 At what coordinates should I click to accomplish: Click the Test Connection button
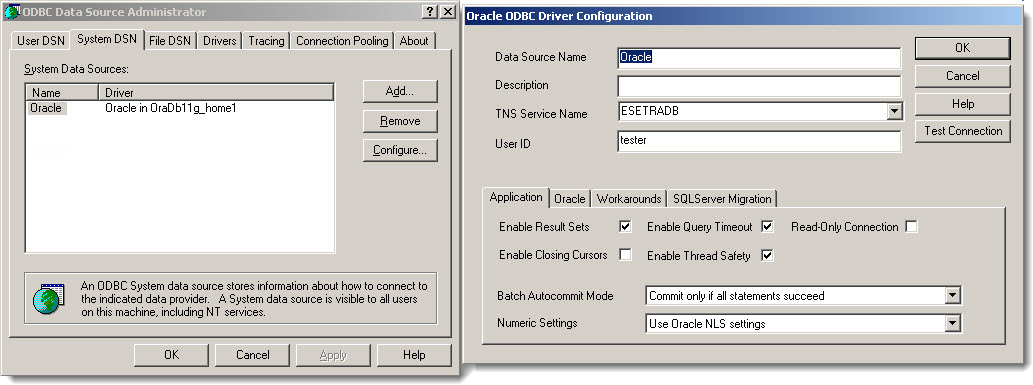[963, 131]
